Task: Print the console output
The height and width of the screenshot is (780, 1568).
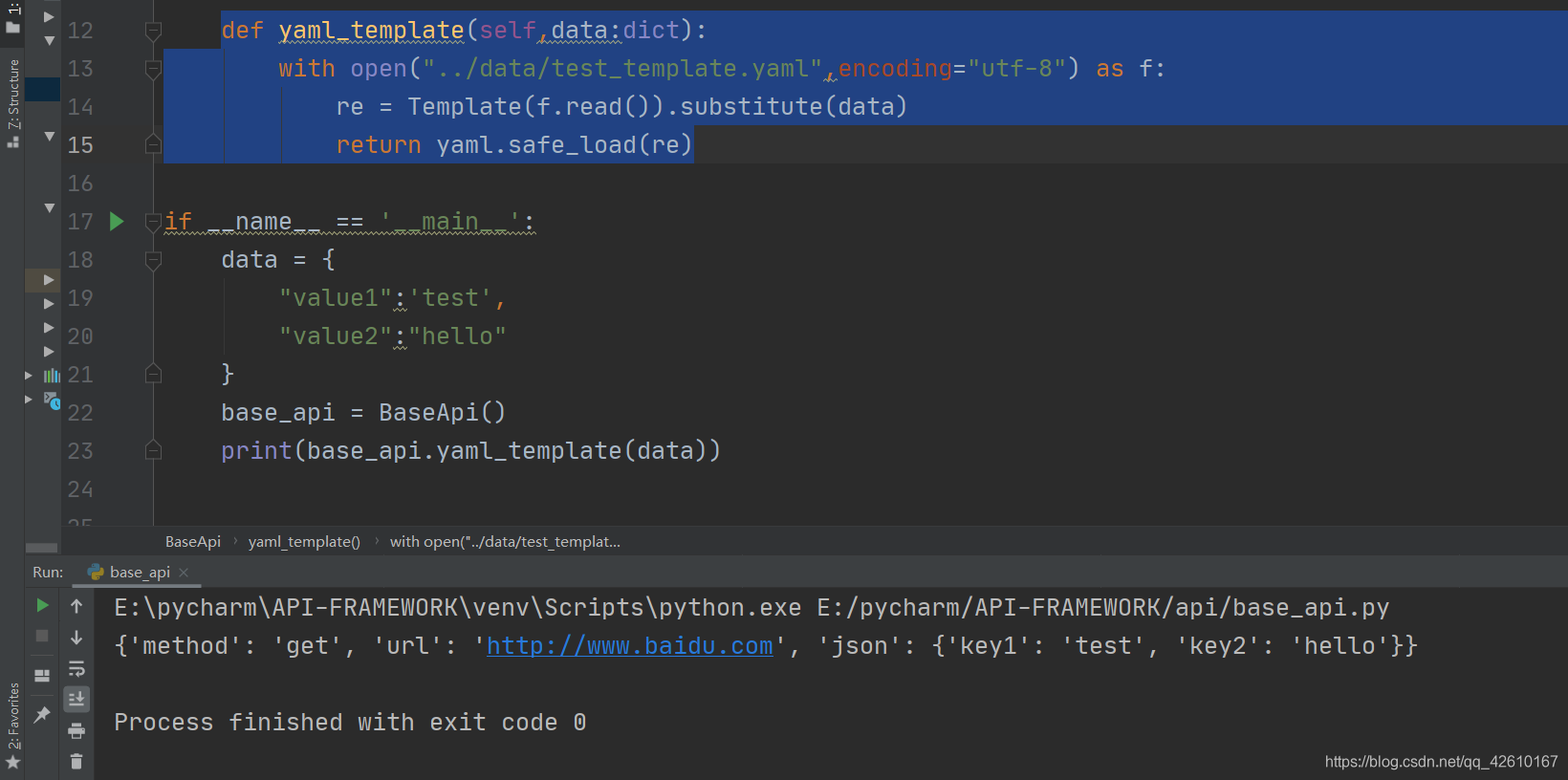Action: coord(76,731)
